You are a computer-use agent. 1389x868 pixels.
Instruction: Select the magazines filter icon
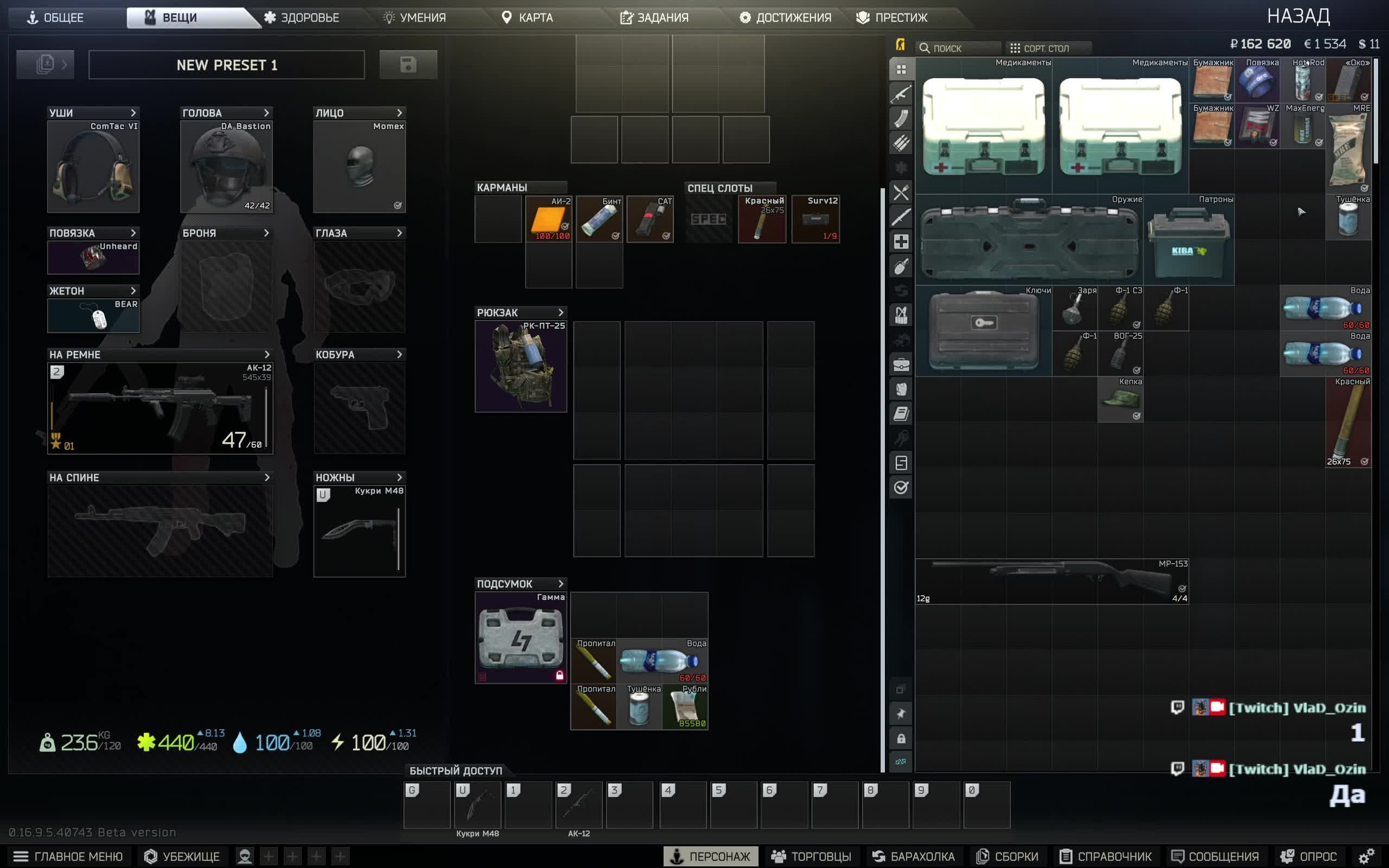901,118
